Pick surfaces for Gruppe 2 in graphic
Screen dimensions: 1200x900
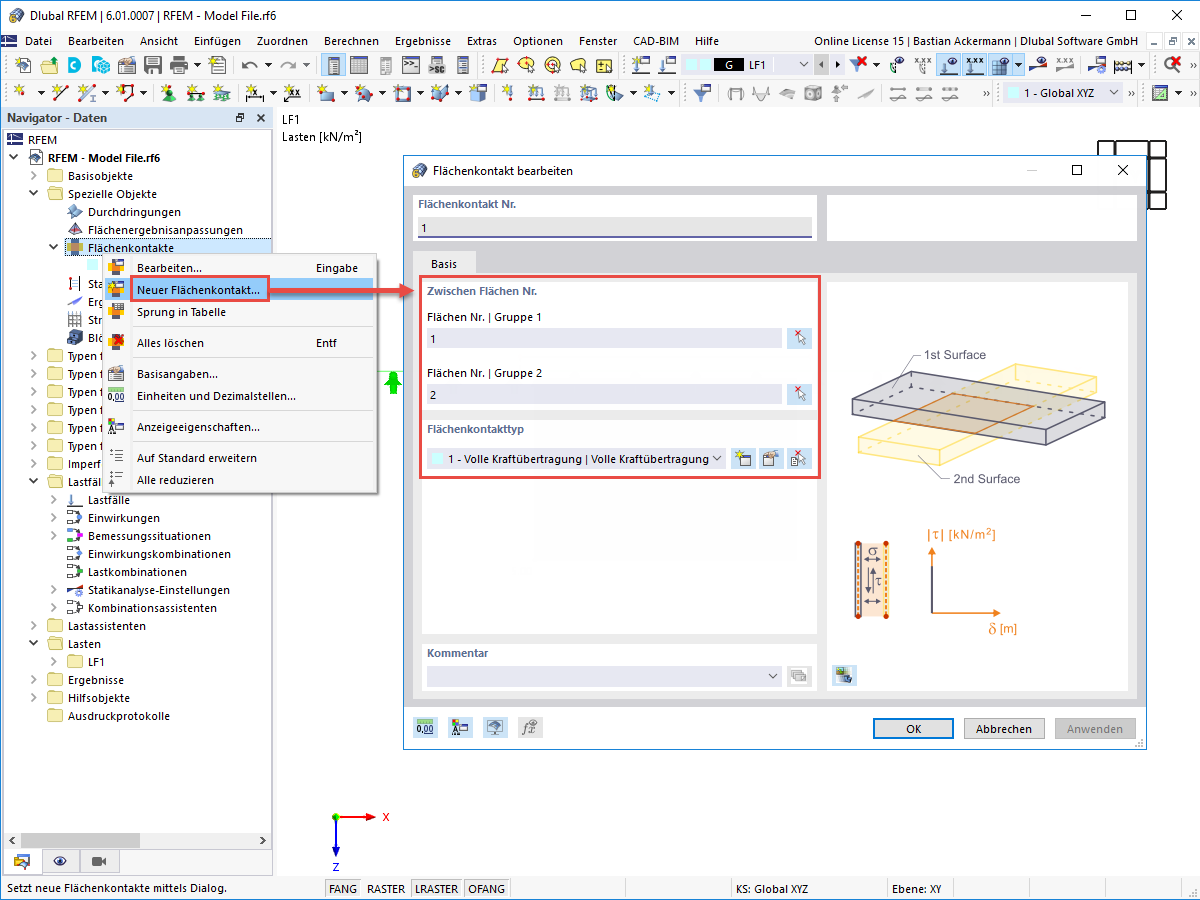799,394
